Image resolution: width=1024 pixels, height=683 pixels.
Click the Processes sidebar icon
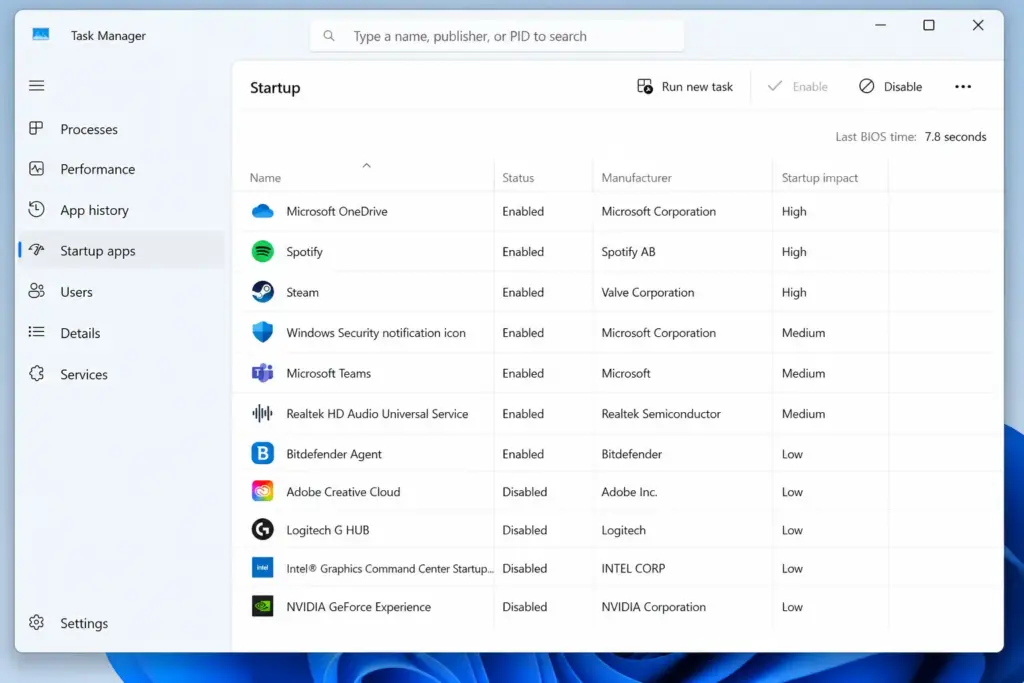[37, 129]
